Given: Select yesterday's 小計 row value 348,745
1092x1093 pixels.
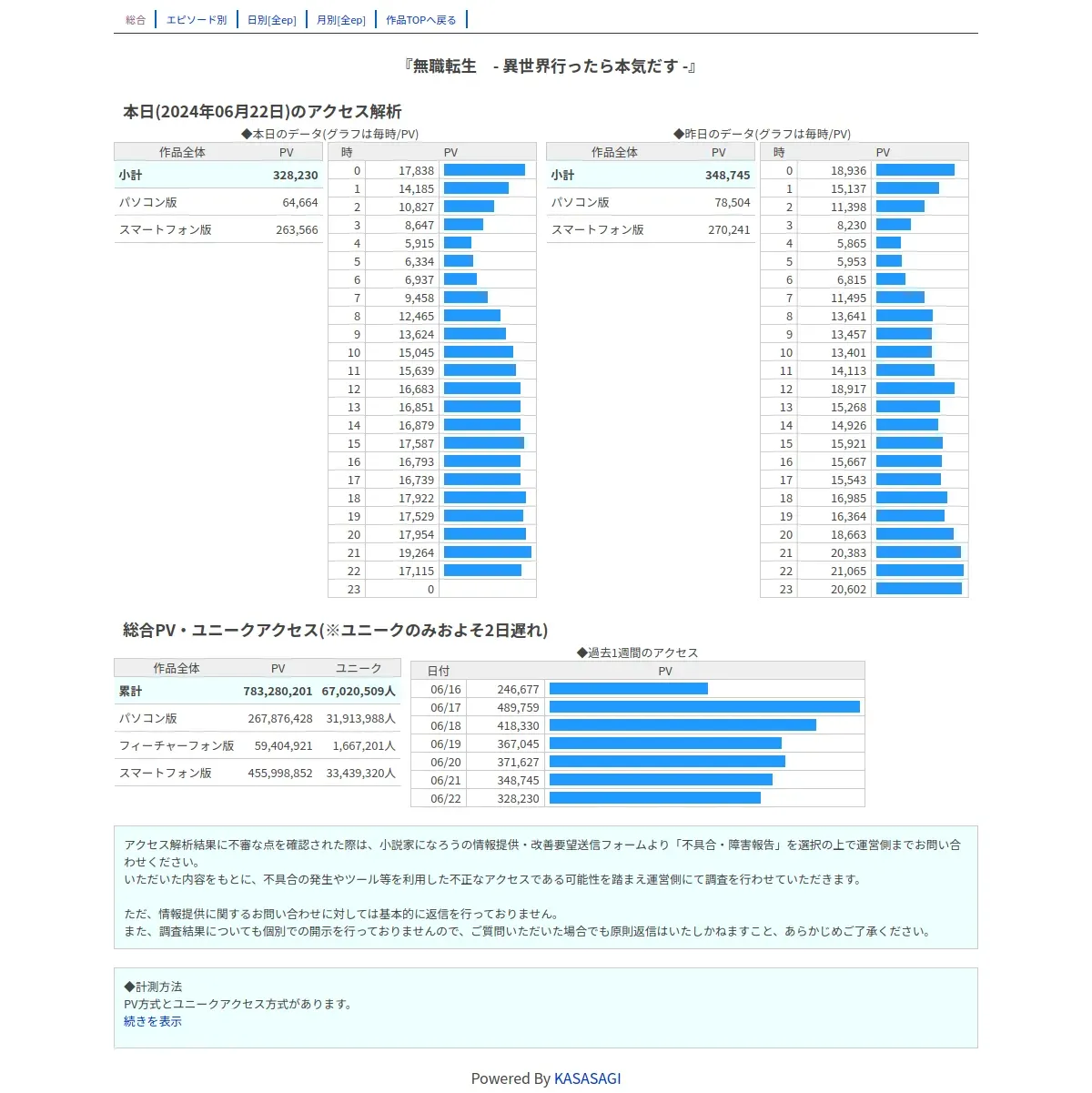Looking at the screenshot, I should tap(728, 176).
